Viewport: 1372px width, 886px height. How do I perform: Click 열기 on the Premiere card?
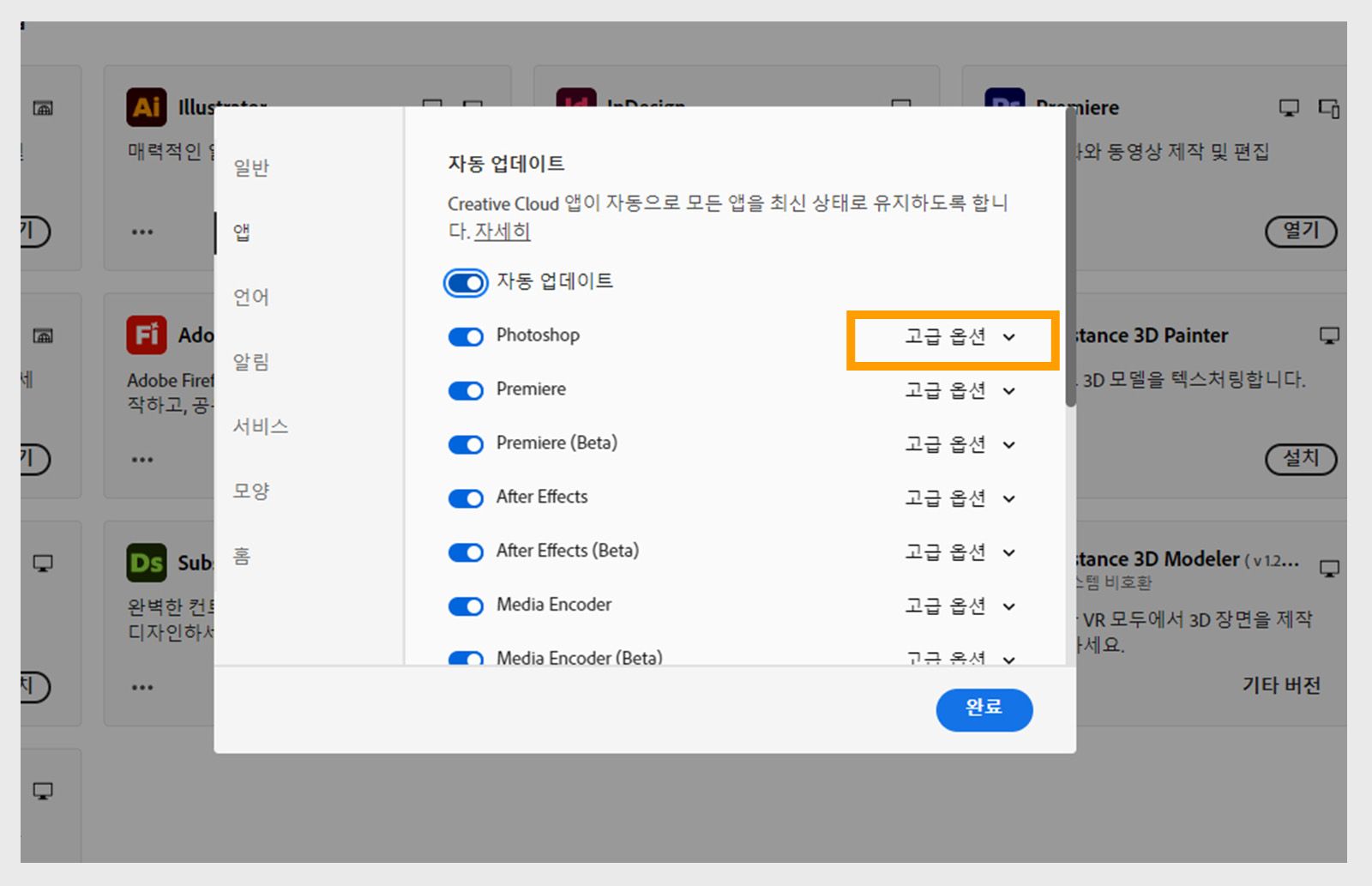point(1301,232)
